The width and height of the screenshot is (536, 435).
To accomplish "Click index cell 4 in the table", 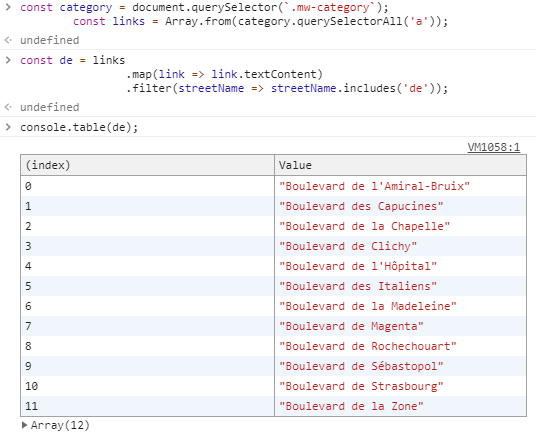I will (x=147, y=266).
